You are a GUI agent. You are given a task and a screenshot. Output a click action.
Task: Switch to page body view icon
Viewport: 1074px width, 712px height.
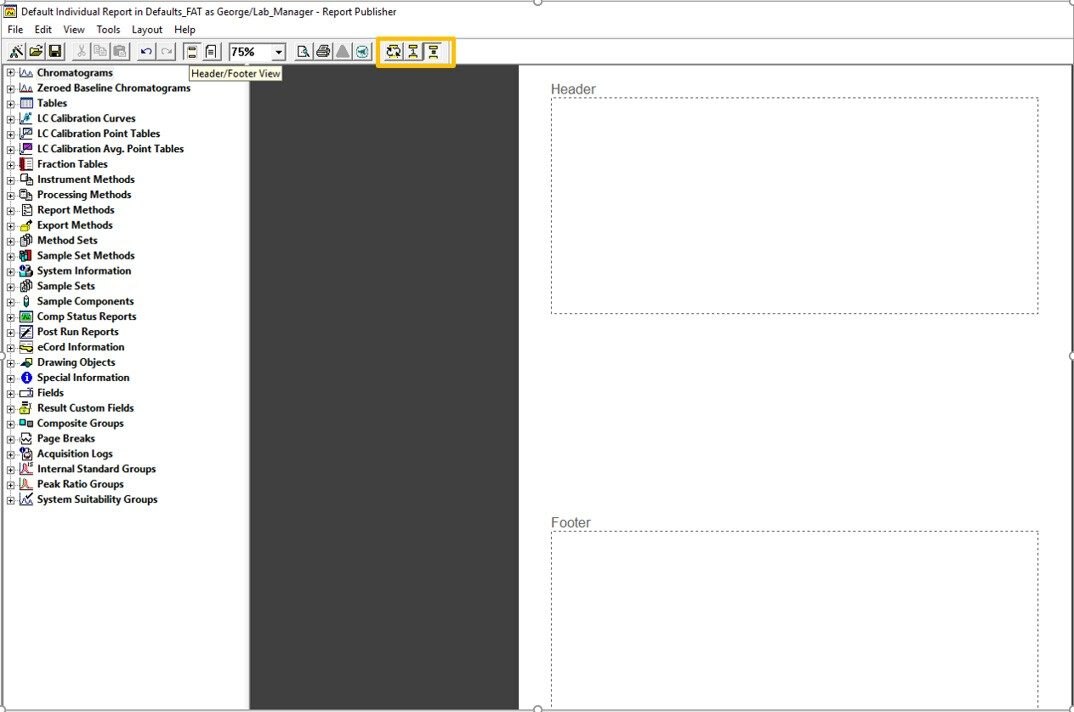click(x=212, y=51)
